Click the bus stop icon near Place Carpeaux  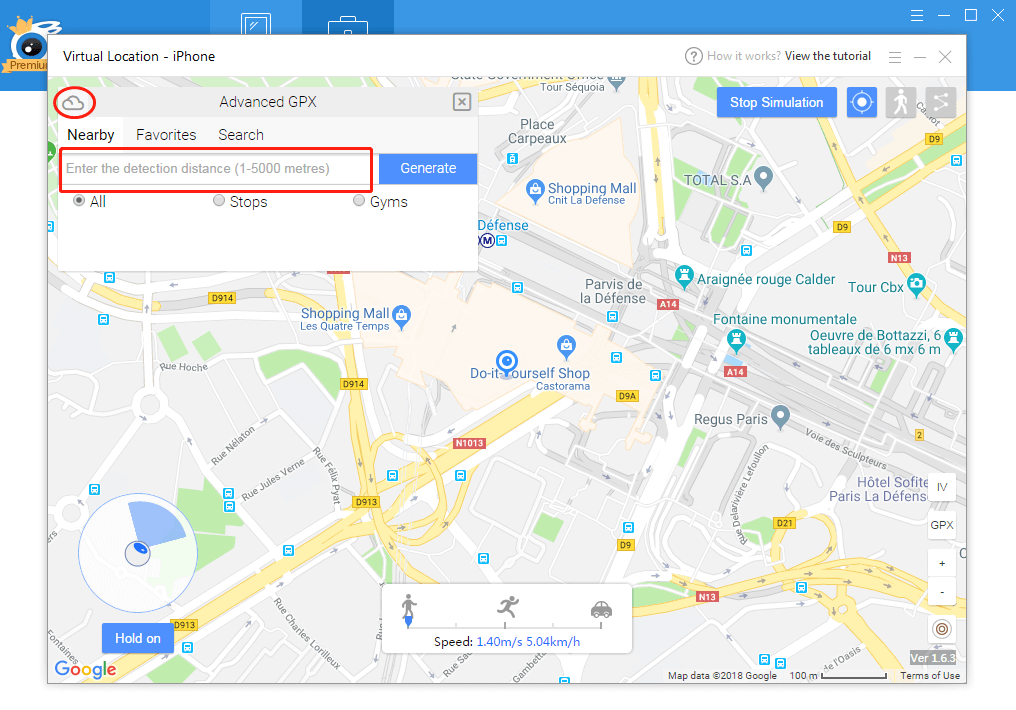pos(513,158)
